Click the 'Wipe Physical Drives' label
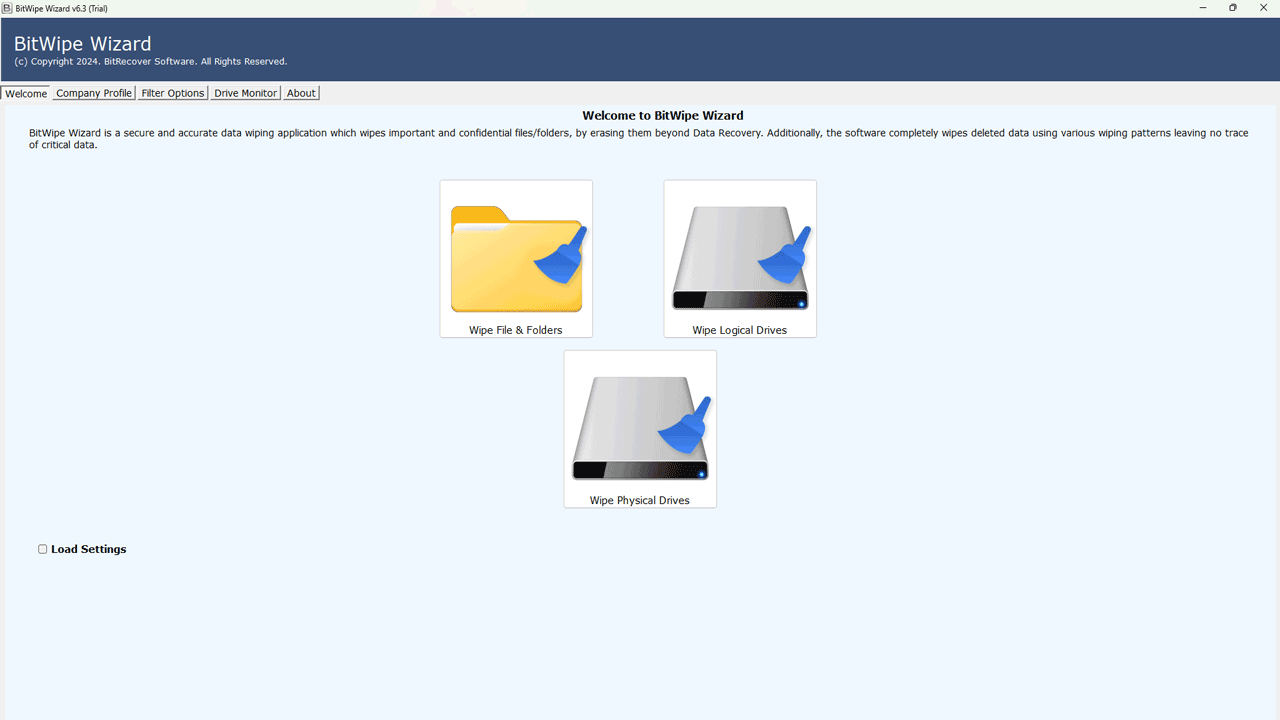This screenshot has height=720, width=1280. (x=640, y=500)
